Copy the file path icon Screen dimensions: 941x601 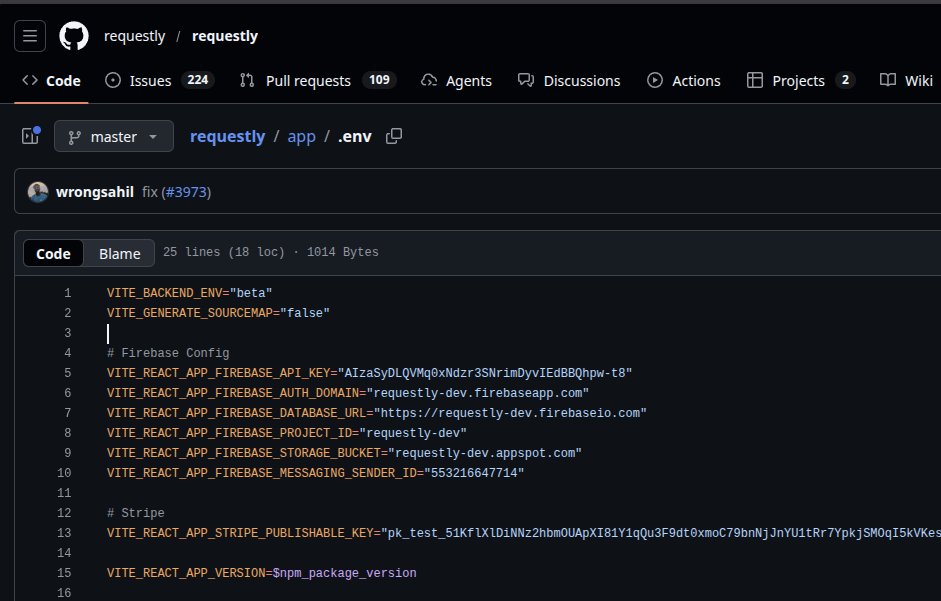(394, 136)
